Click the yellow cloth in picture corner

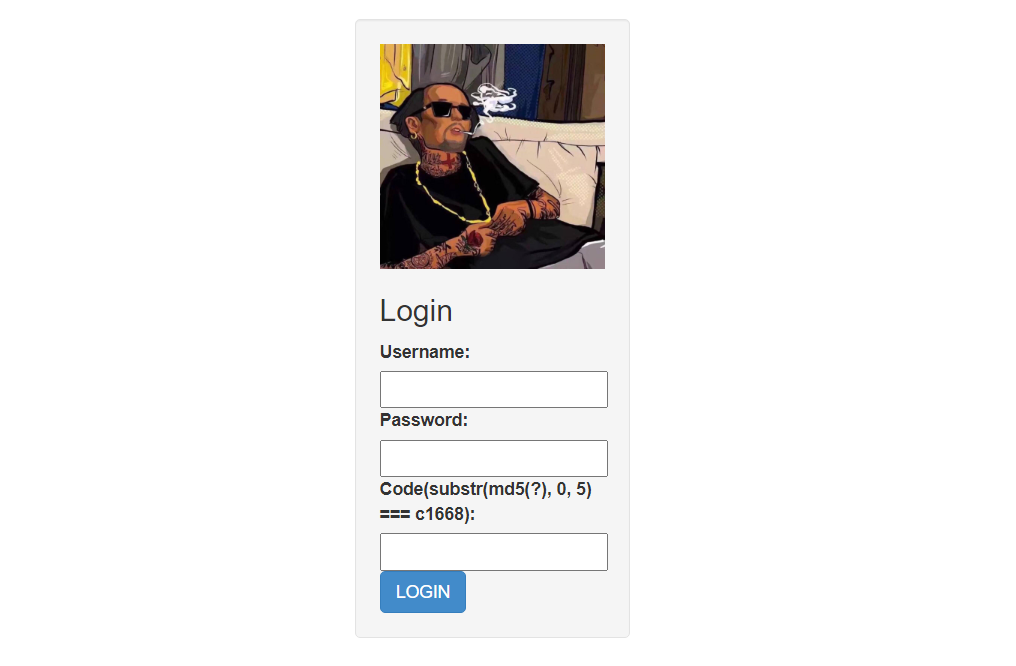coord(393,73)
